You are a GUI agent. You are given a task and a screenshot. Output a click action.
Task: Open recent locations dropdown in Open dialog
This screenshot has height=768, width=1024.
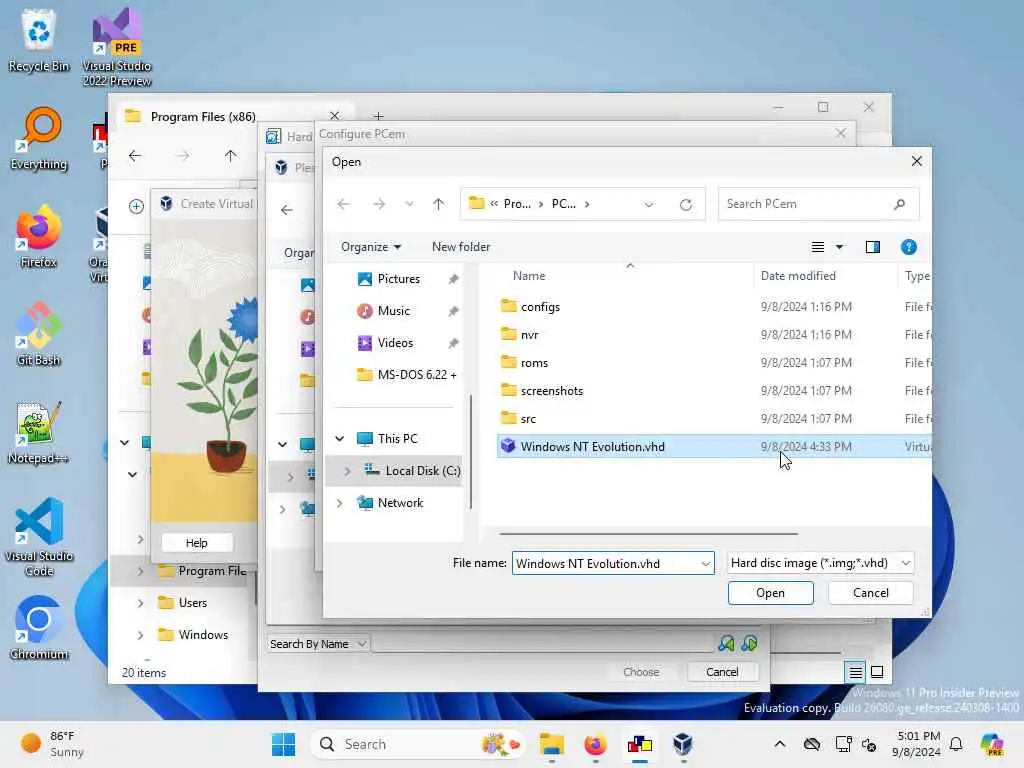pos(409,204)
